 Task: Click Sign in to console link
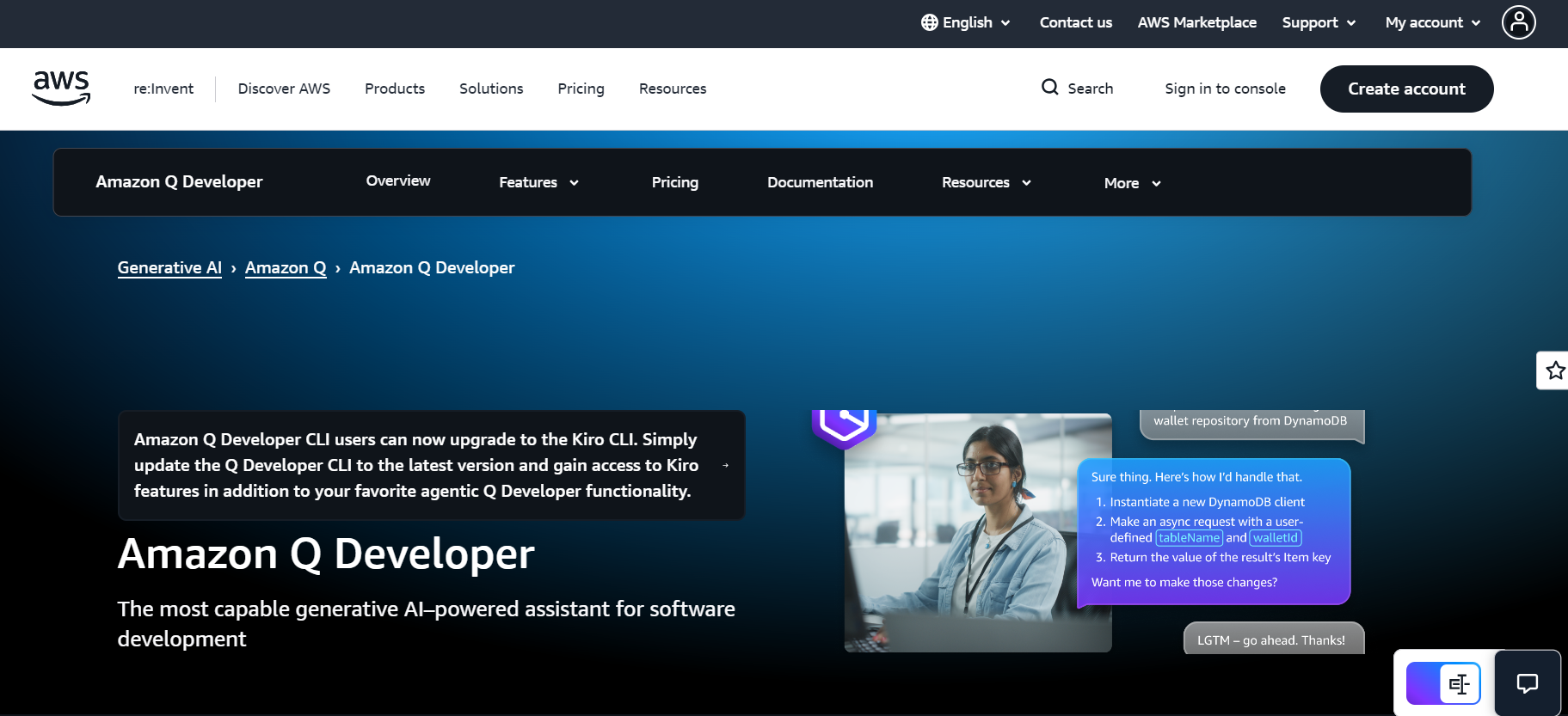tap(1225, 89)
